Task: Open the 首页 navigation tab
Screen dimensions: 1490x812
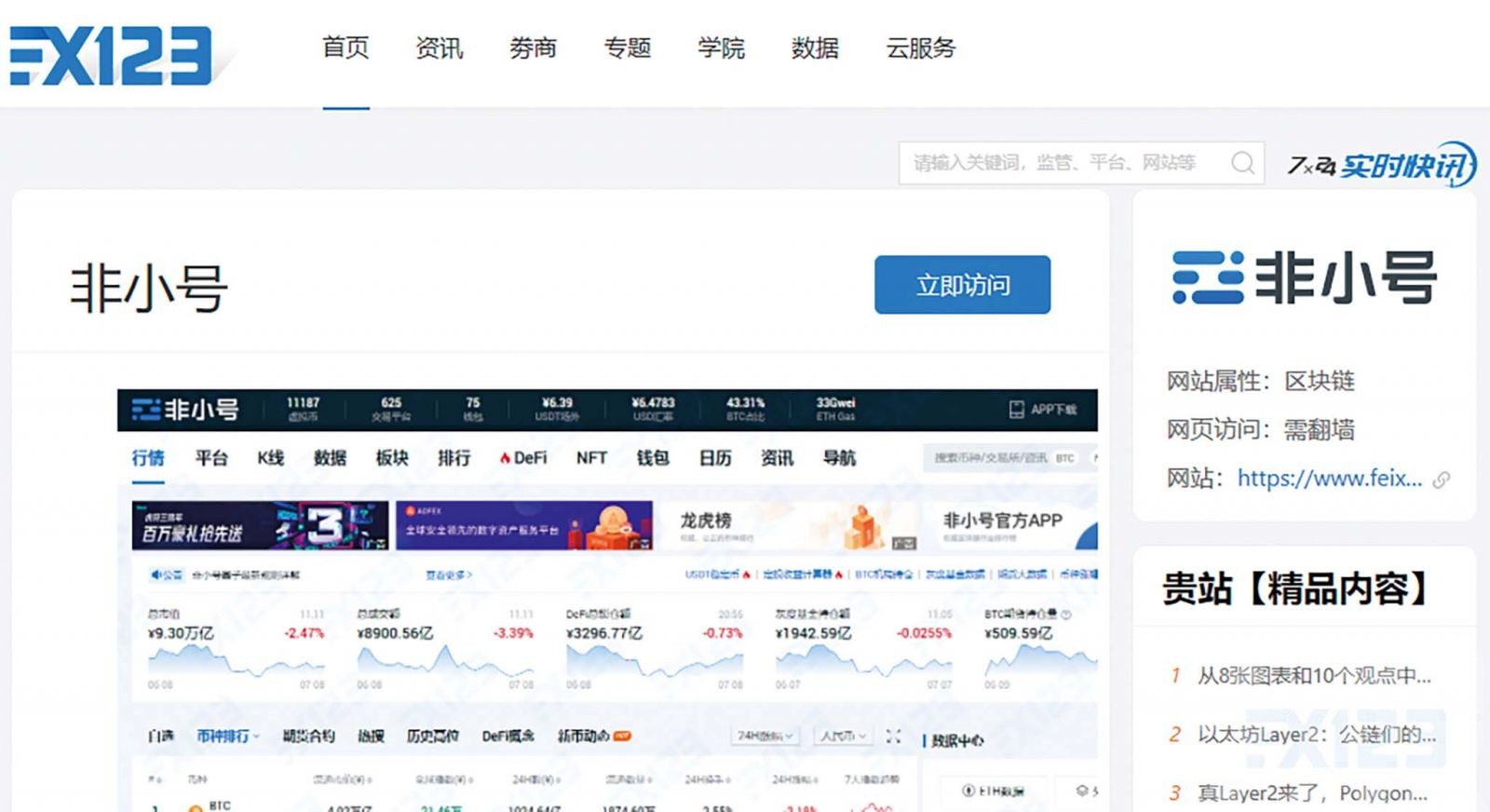Action: [x=345, y=47]
